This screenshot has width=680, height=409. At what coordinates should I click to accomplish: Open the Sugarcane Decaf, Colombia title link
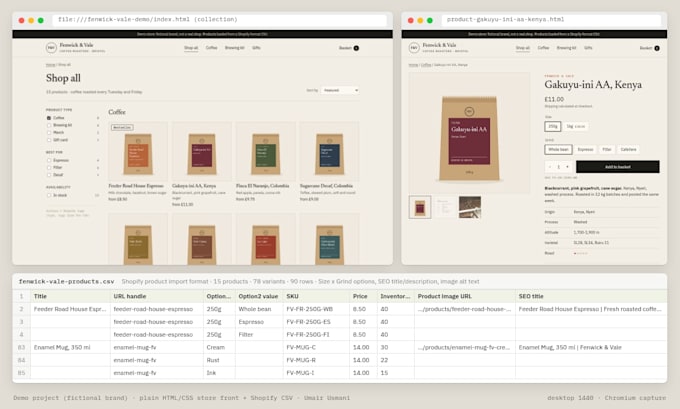coord(326,186)
